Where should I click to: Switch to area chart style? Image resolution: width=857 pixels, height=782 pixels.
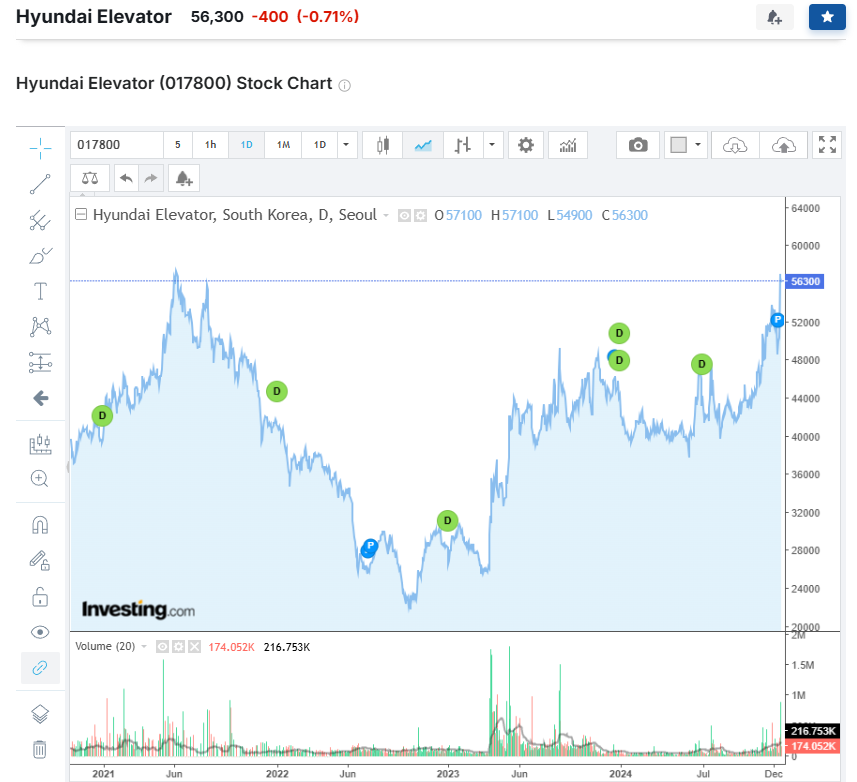(x=423, y=145)
